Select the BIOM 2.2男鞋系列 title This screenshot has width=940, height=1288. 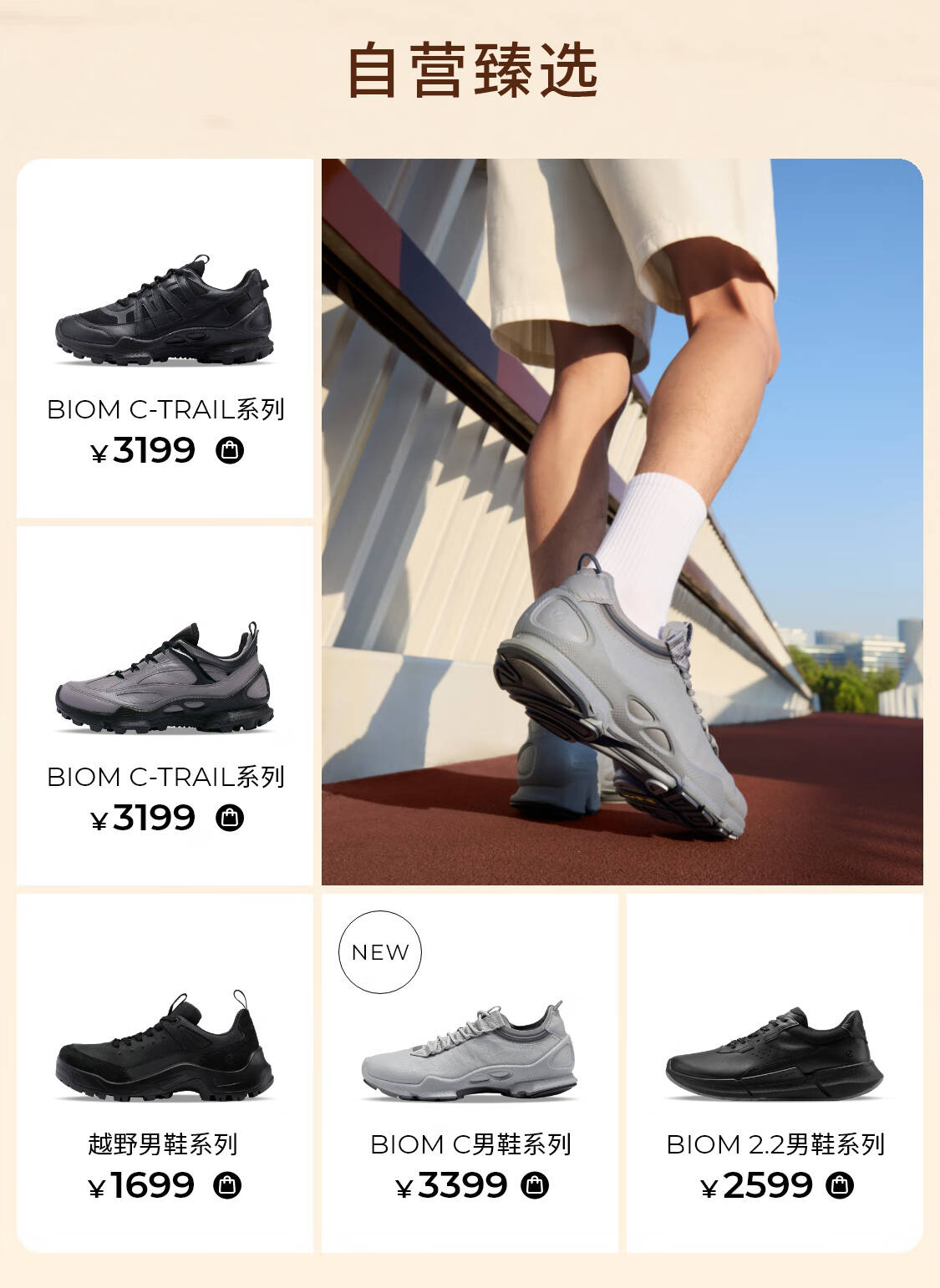click(x=775, y=1144)
